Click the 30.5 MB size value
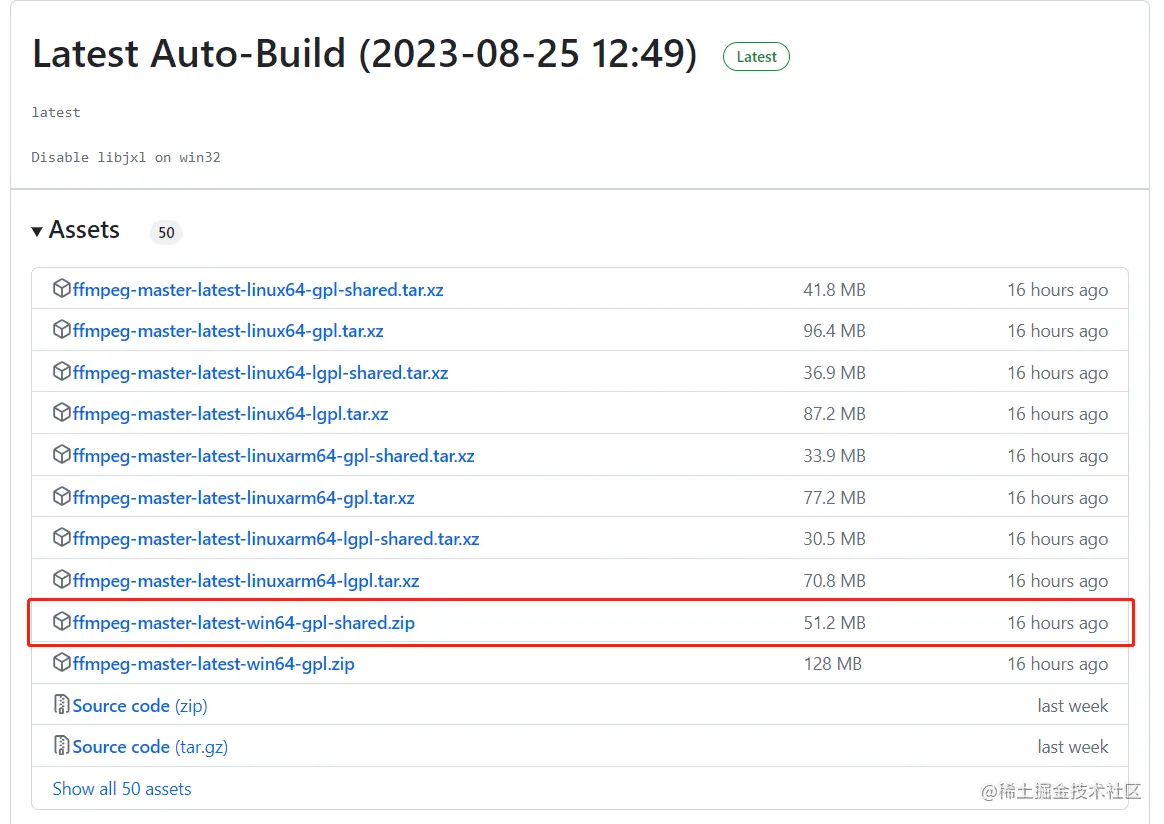Screen dimensions: 1164x824 point(834,540)
